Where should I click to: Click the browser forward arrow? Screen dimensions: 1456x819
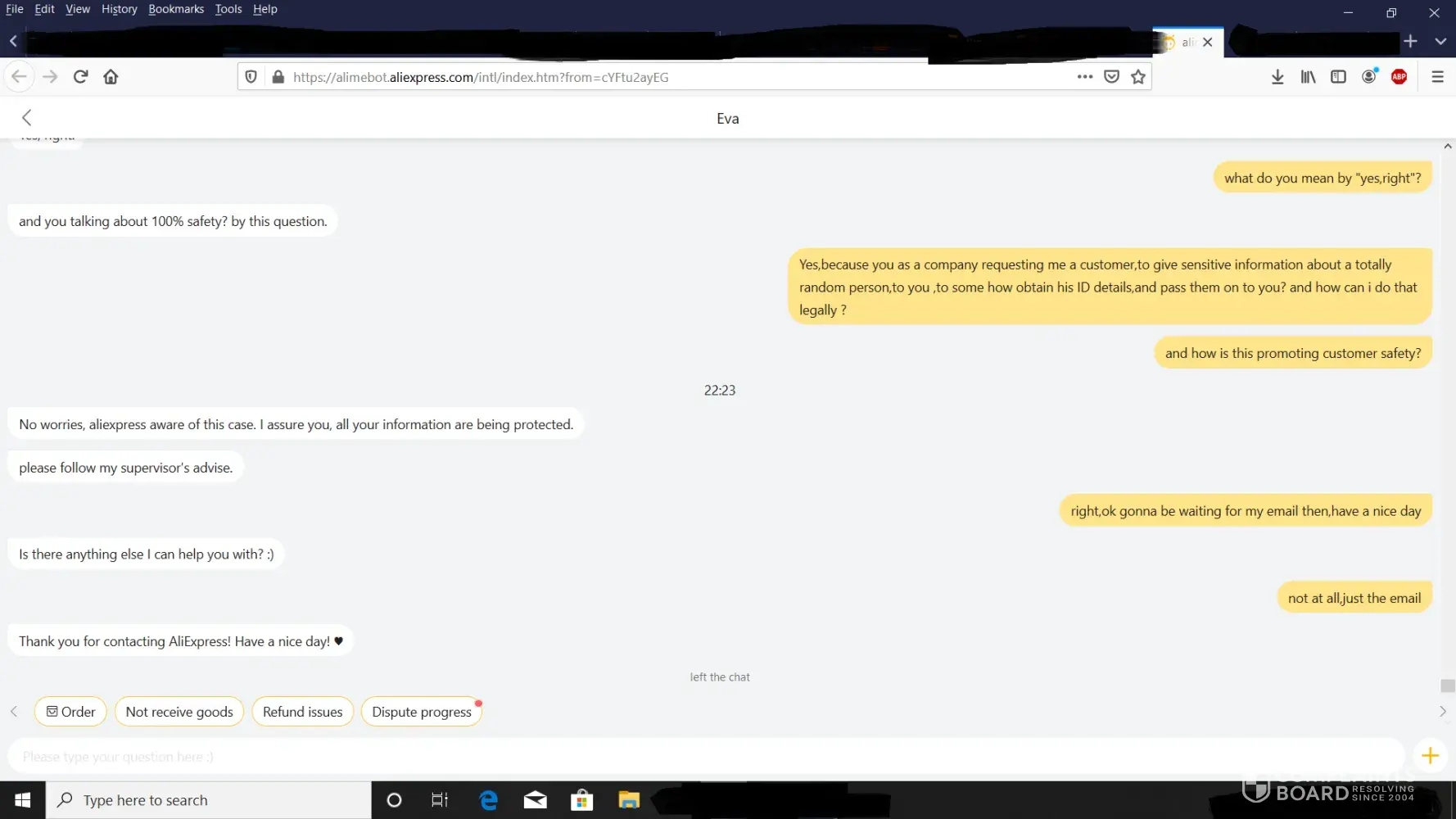(50, 77)
